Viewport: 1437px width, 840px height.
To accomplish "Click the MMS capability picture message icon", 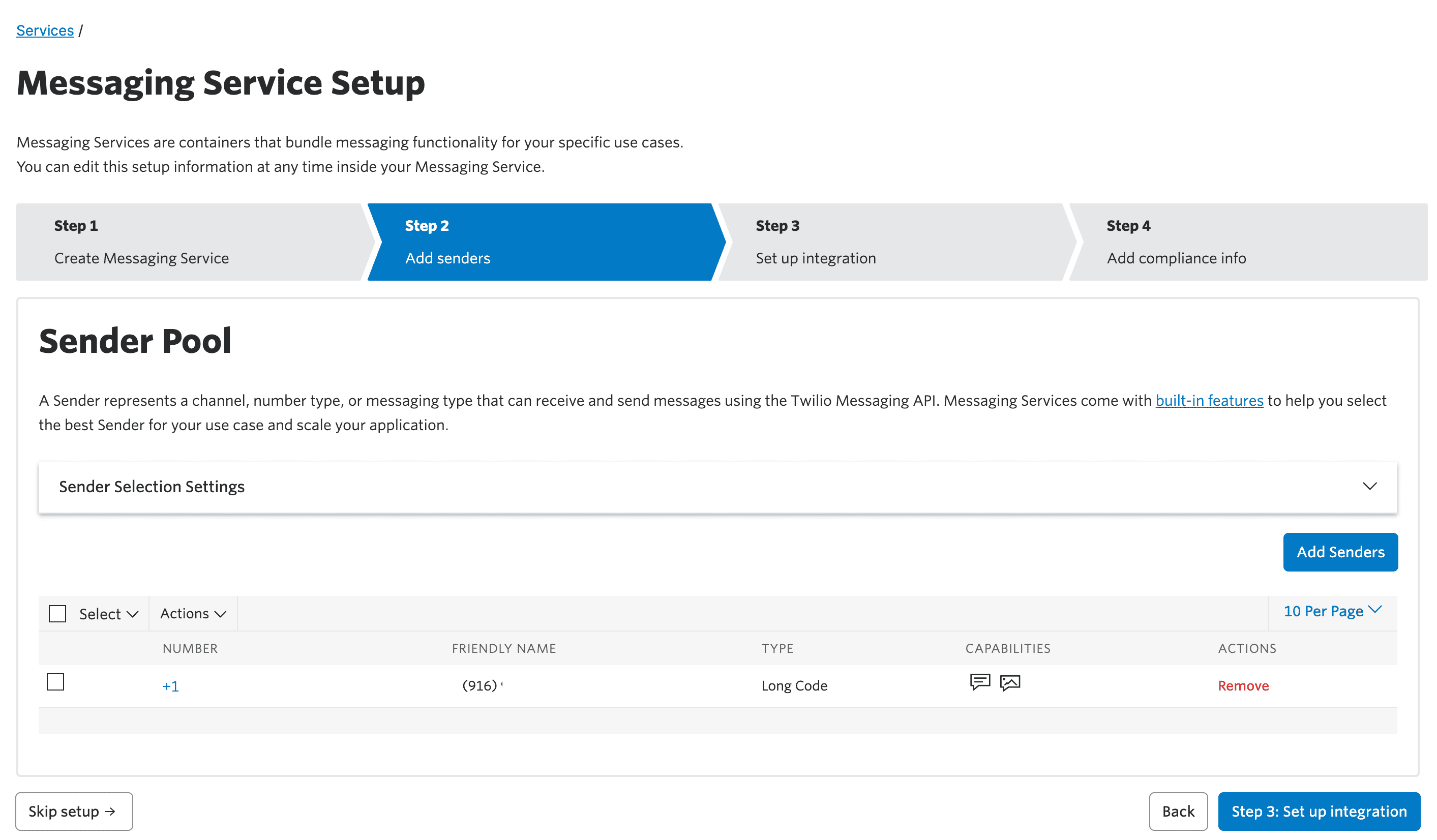I will (1010, 682).
